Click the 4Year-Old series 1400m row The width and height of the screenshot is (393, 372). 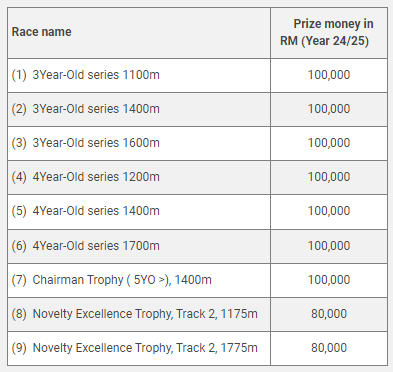197,211
